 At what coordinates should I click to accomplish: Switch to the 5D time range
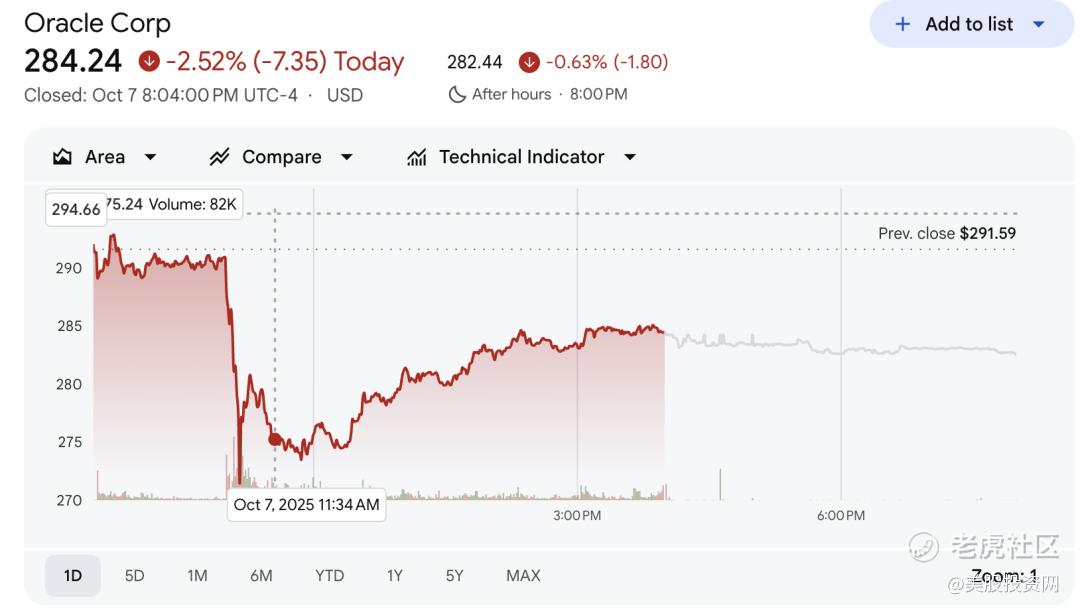[134, 575]
